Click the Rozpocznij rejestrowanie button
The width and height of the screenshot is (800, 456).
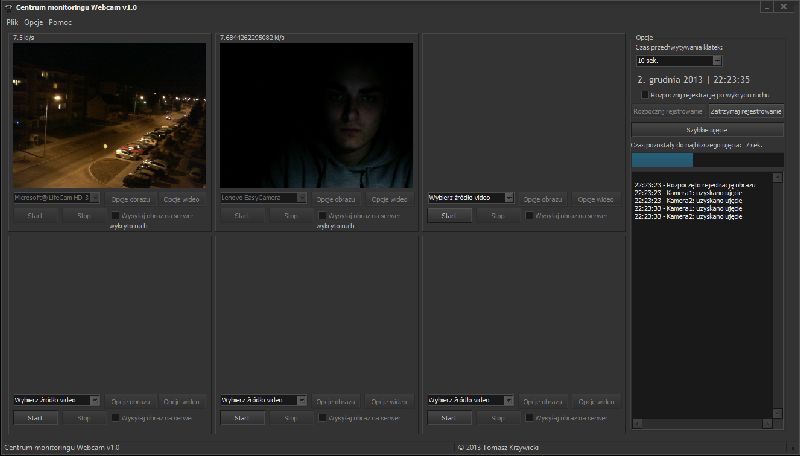[x=668, y=111]
